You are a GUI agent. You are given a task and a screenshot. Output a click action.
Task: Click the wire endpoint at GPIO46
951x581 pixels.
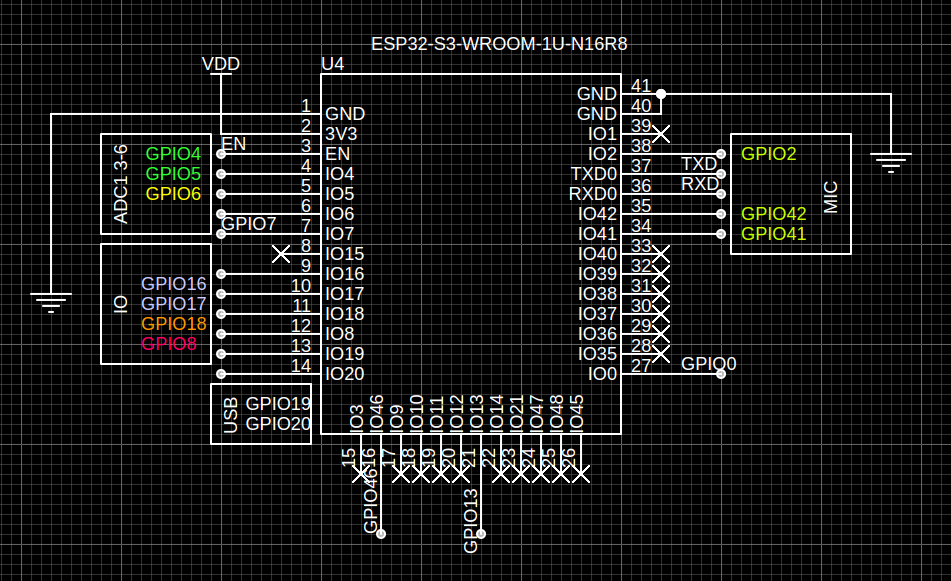tap(381, 534)
